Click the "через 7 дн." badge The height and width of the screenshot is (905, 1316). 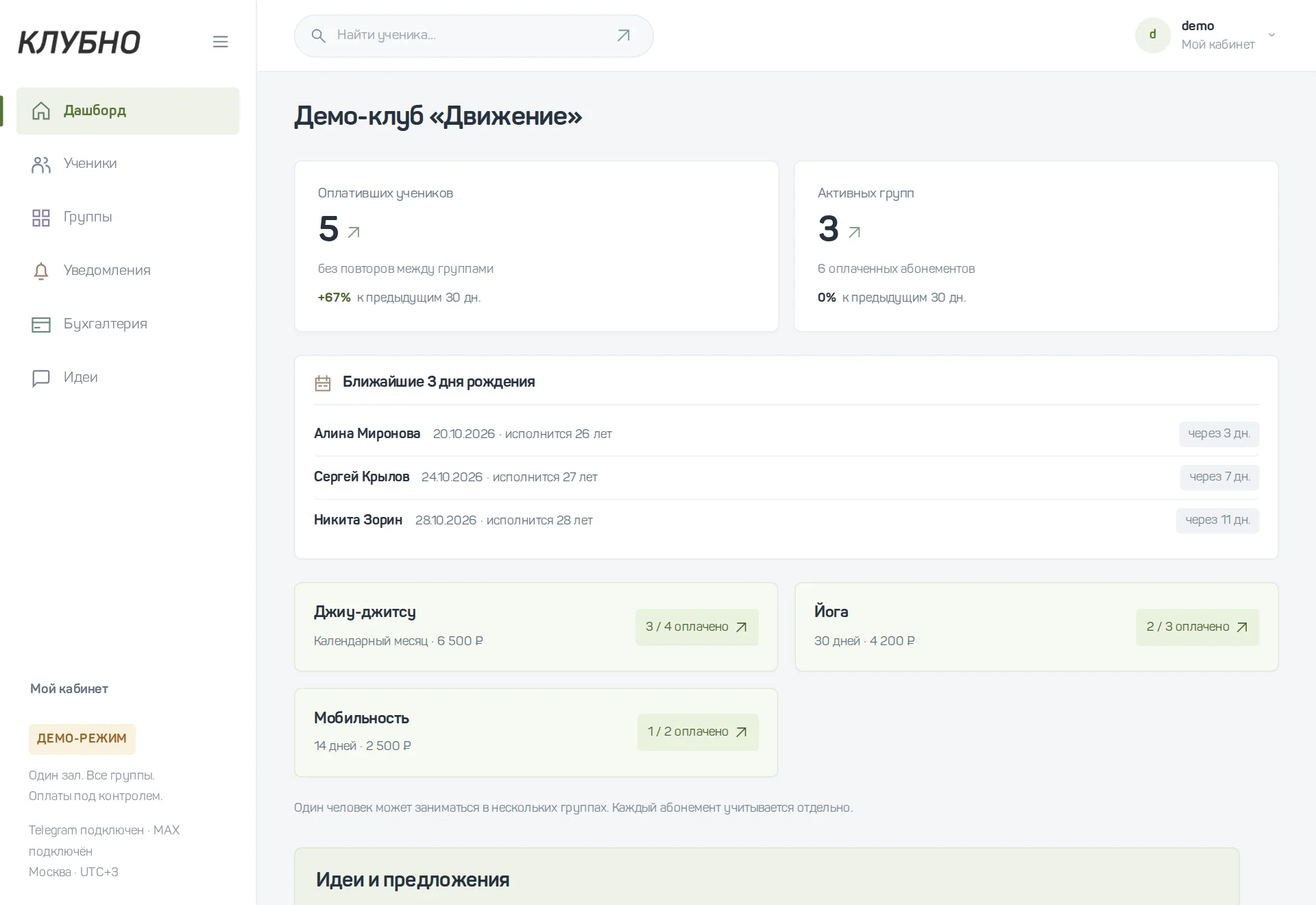click(x=1219, y=477)
